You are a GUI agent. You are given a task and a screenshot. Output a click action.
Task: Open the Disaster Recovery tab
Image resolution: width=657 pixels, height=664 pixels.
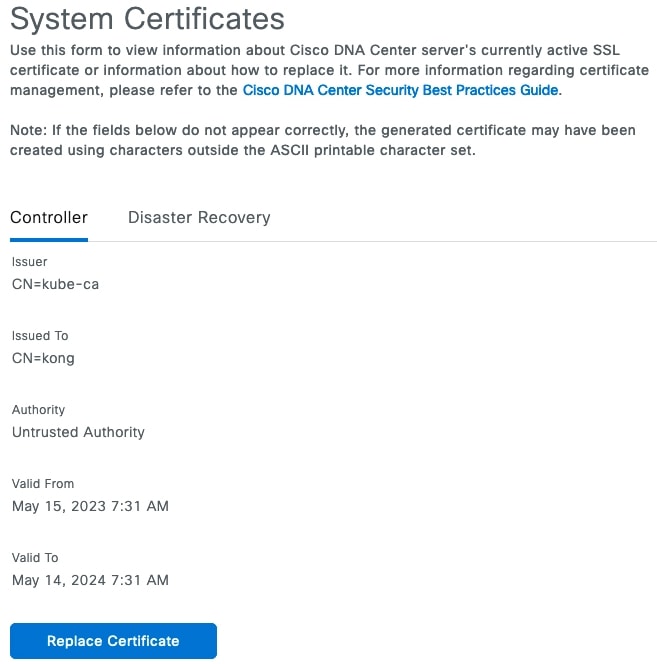[x=199, y=218]
